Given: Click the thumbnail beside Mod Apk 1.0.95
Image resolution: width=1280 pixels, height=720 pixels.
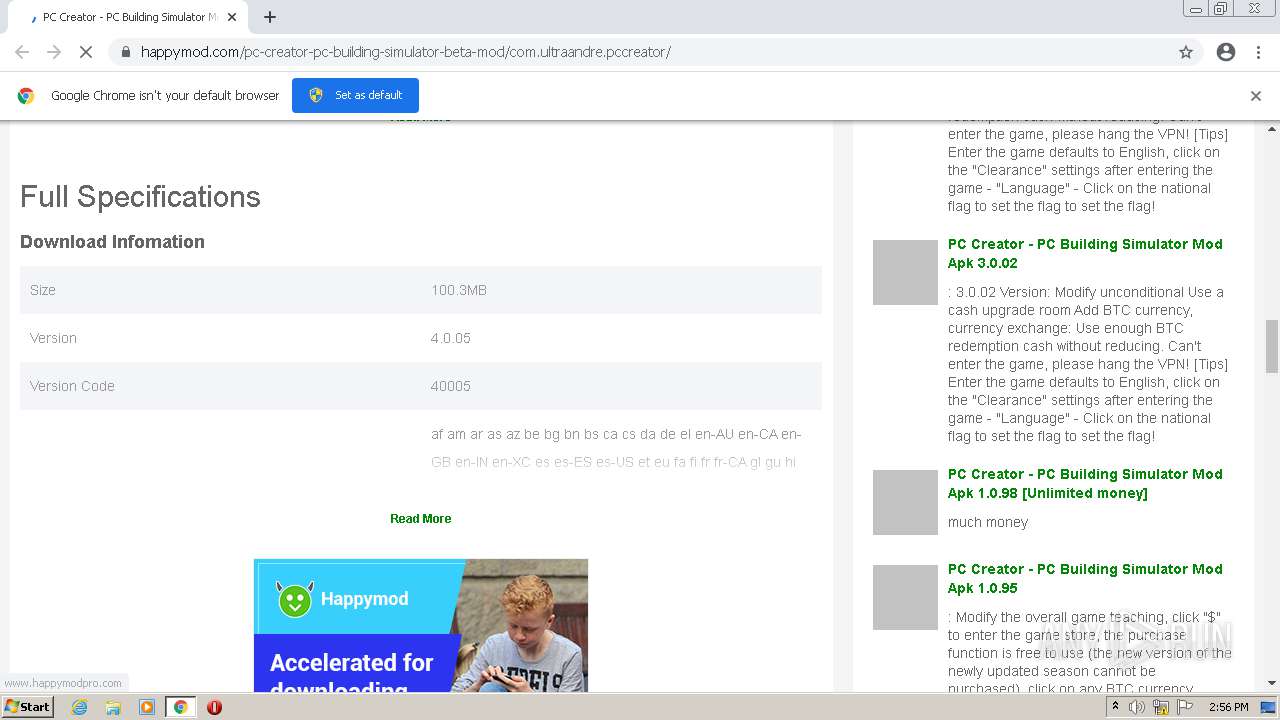Looking at the screenshot, I should [x=905, y=597].
